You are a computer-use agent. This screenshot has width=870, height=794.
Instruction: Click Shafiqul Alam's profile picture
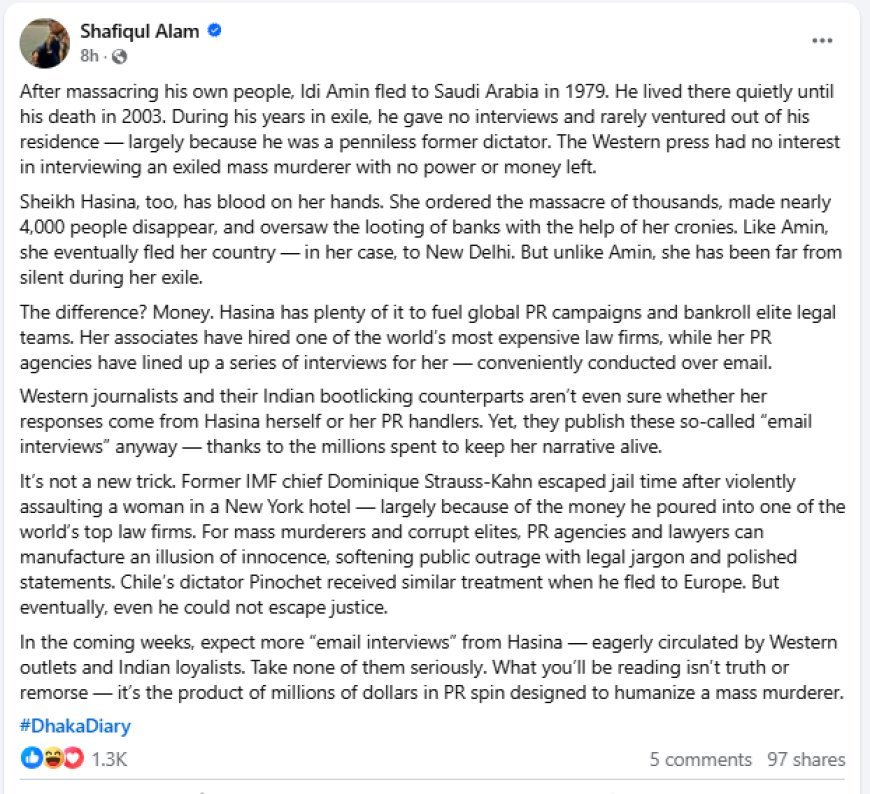[45, 43]
